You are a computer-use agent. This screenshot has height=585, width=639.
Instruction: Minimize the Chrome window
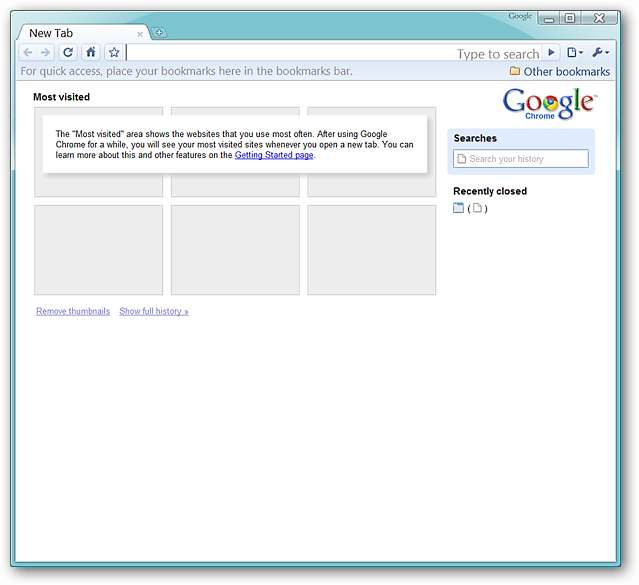pos(549,18)
